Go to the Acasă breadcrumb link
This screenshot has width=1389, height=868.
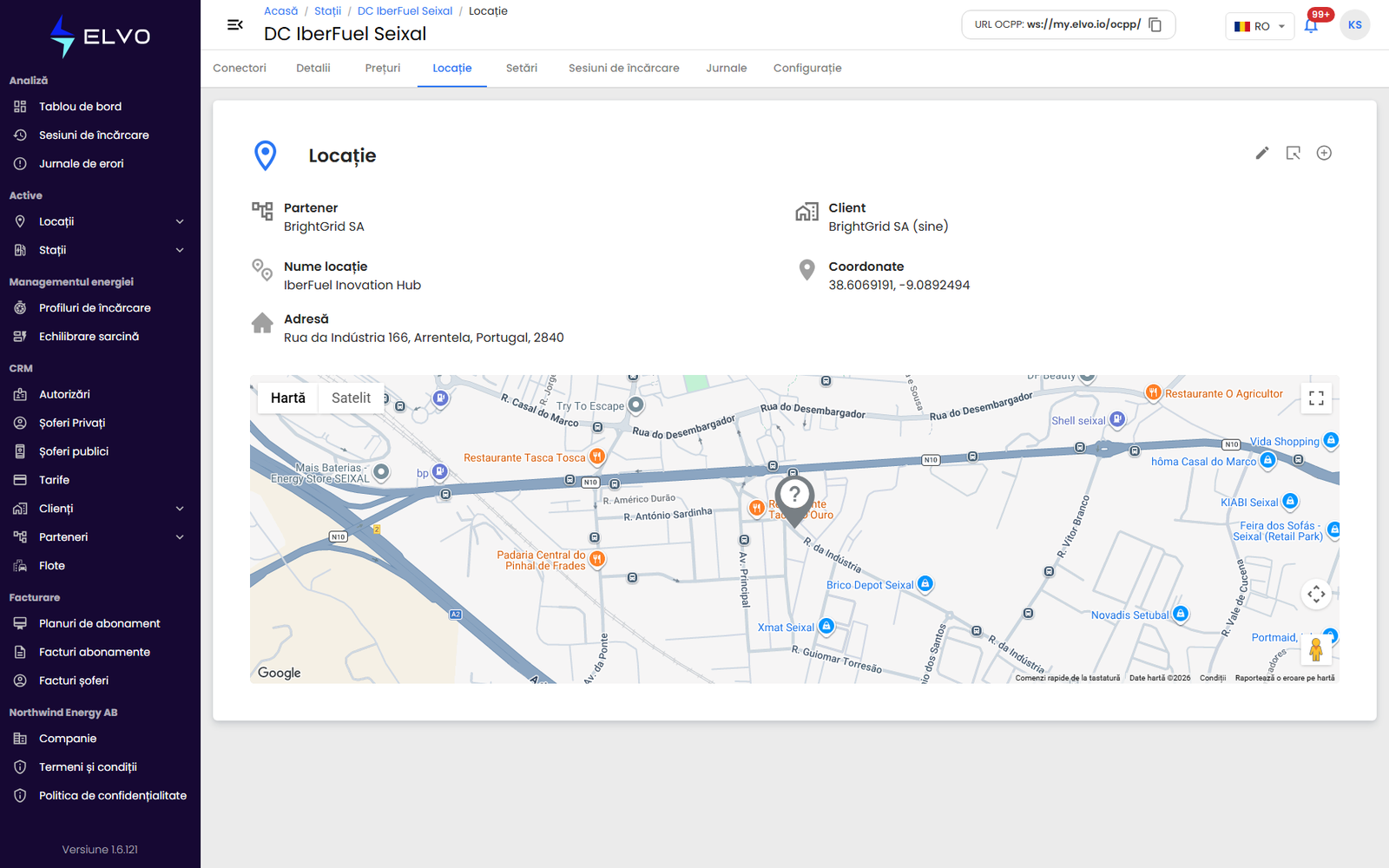[x=280, y=11]
